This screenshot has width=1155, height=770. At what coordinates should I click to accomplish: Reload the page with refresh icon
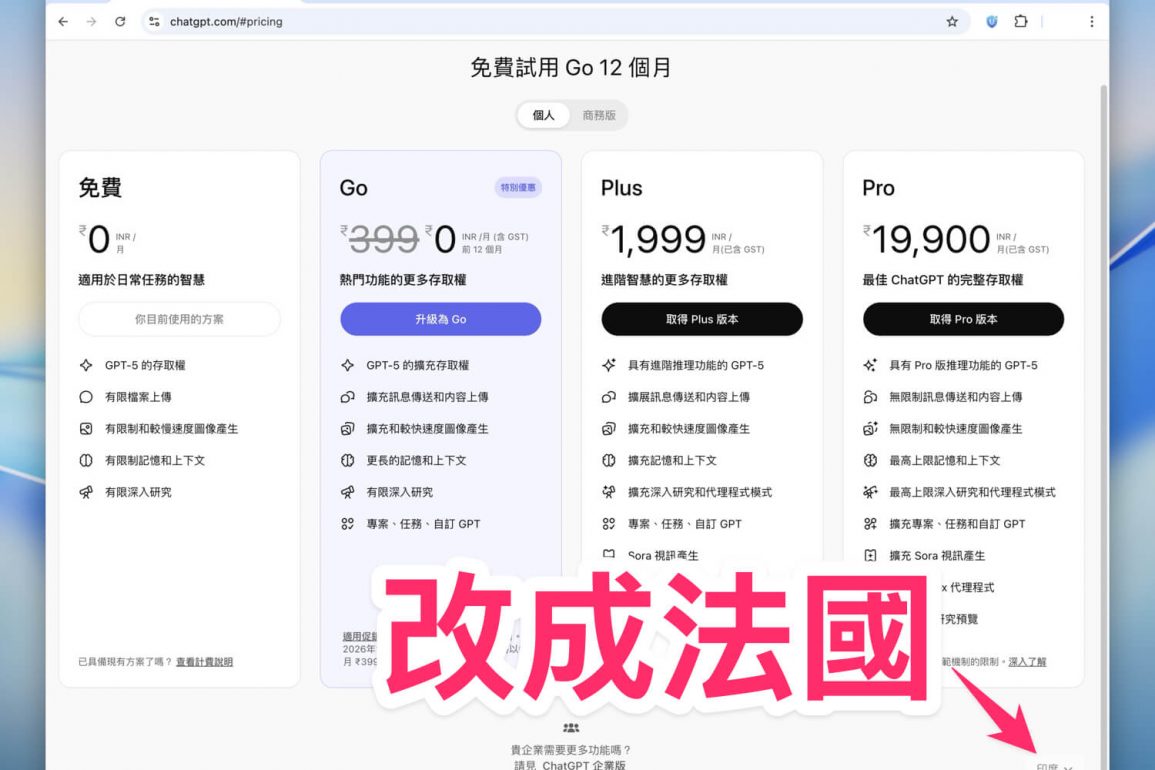coord(120,21)
